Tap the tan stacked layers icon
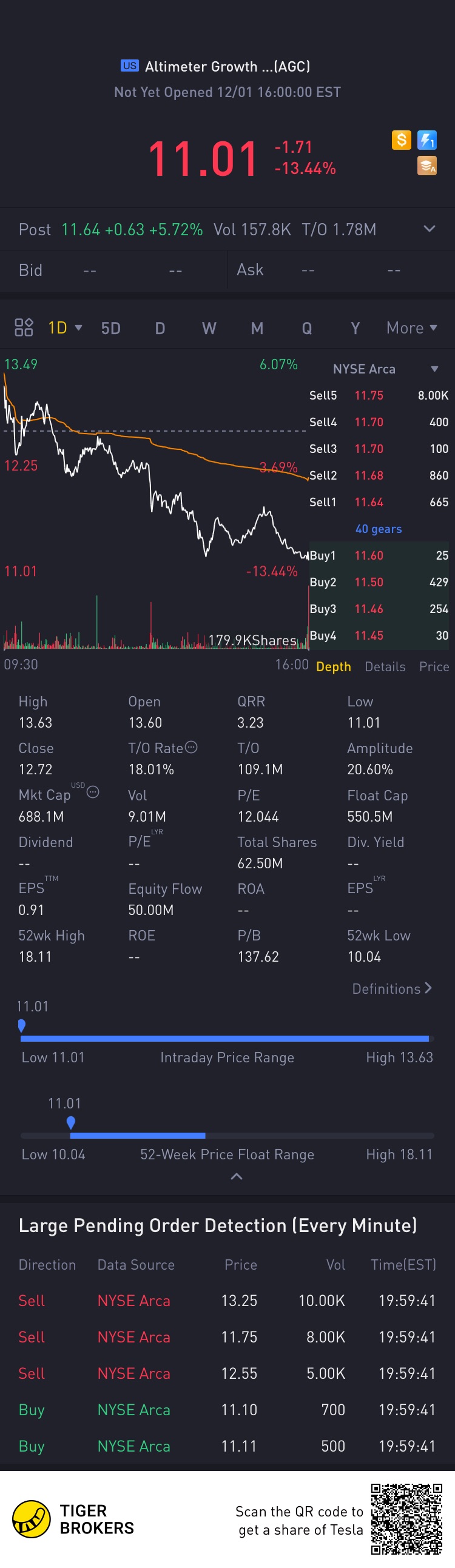The image size is (455, 1568). [427, 166]
